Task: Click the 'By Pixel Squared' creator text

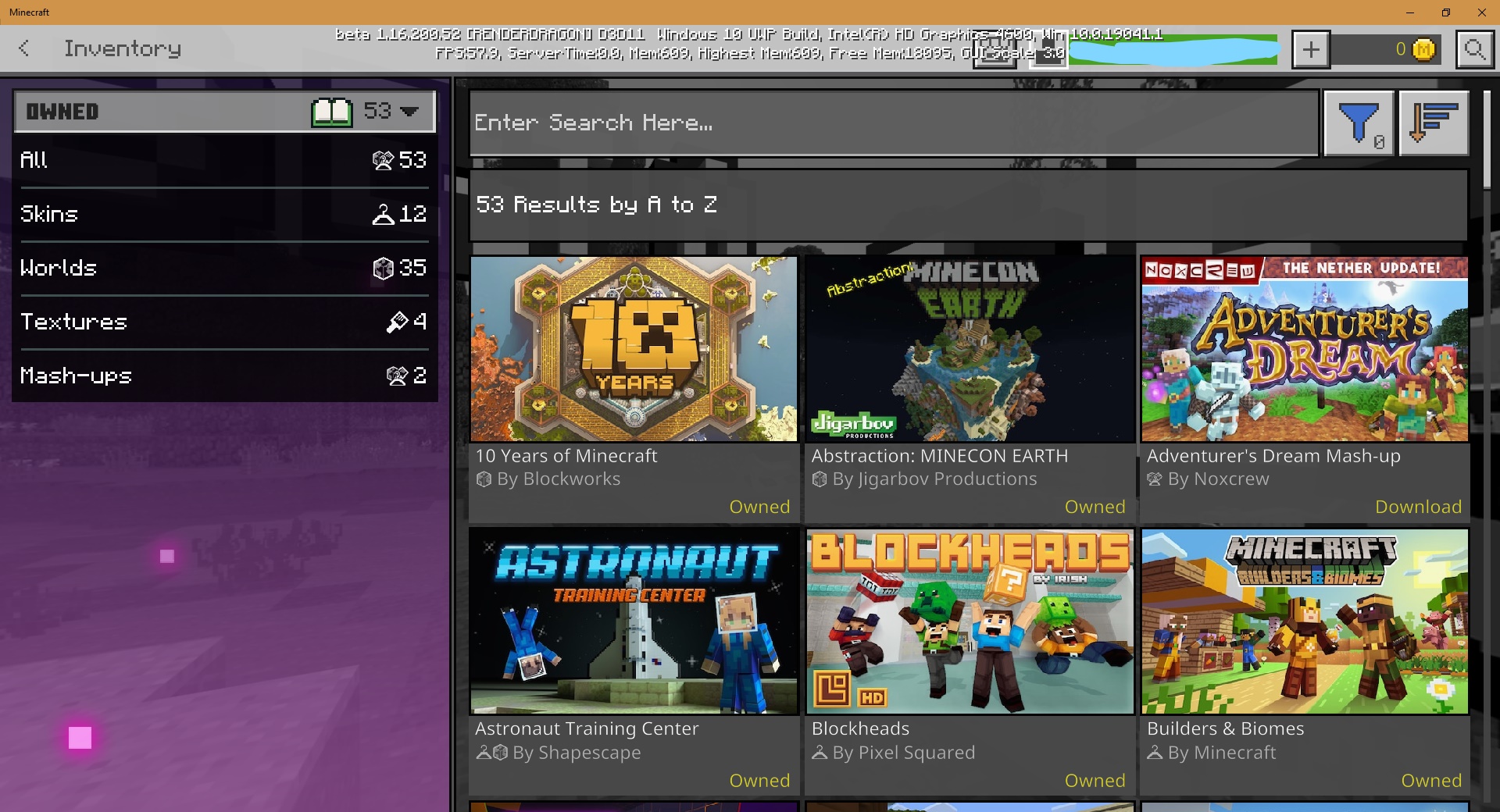Action: coord(903,753)
